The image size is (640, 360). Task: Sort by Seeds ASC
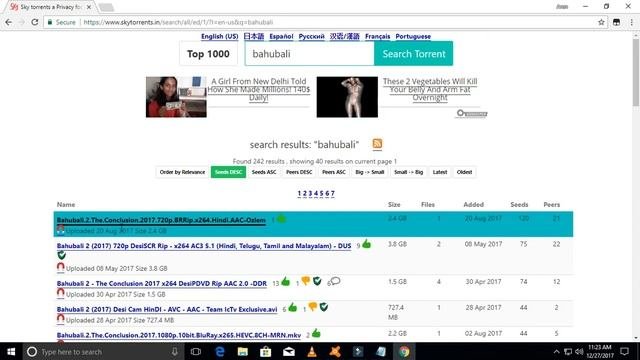click(x=264, y=172)
